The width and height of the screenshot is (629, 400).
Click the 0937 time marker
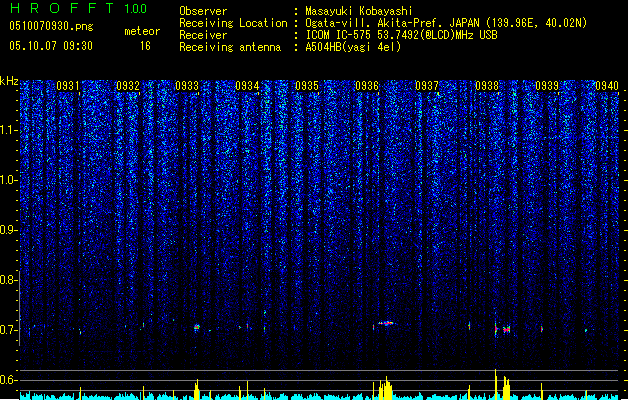[x=427, y=86]
